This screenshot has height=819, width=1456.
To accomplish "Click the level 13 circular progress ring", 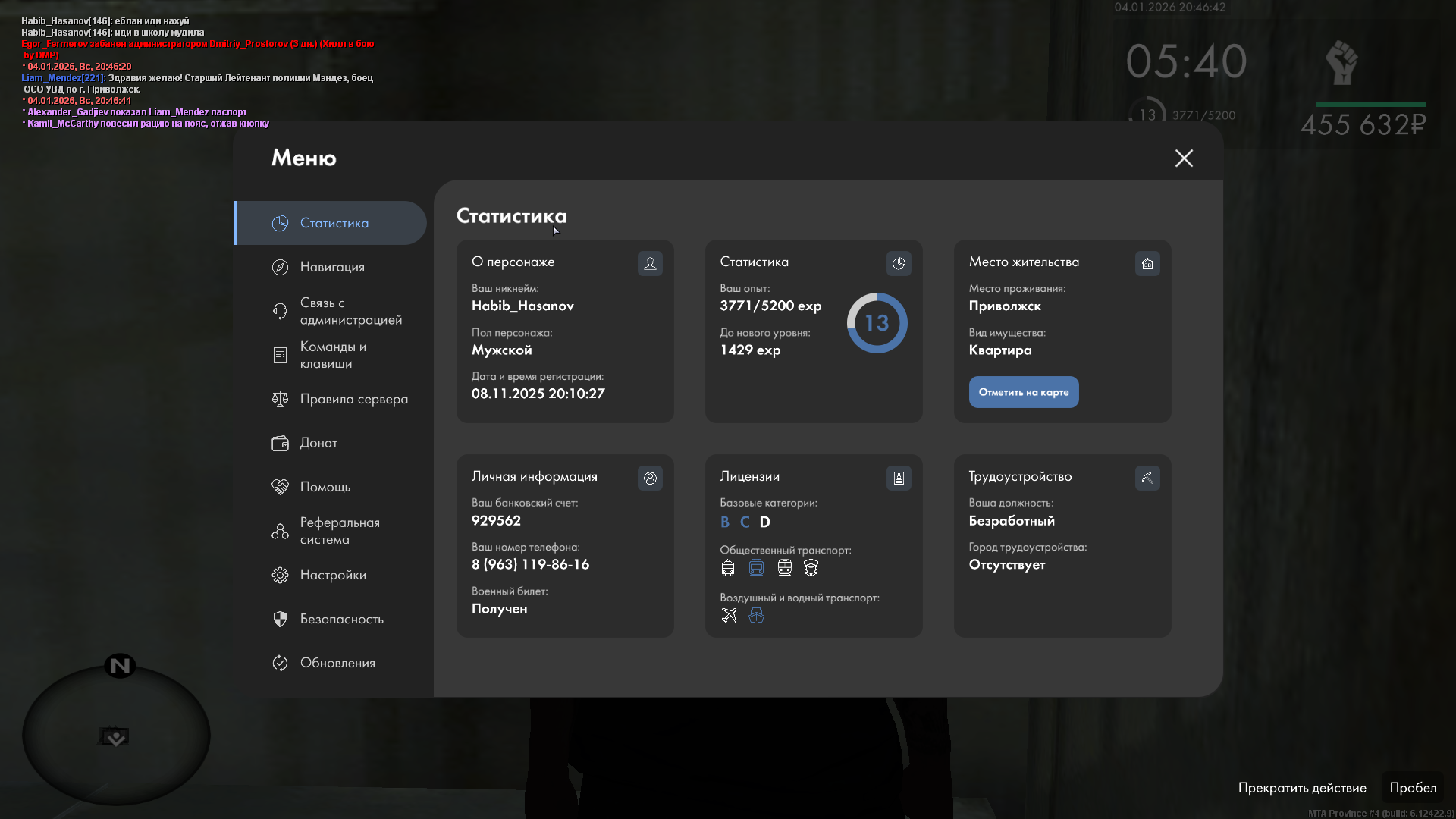I will (877, 323).
